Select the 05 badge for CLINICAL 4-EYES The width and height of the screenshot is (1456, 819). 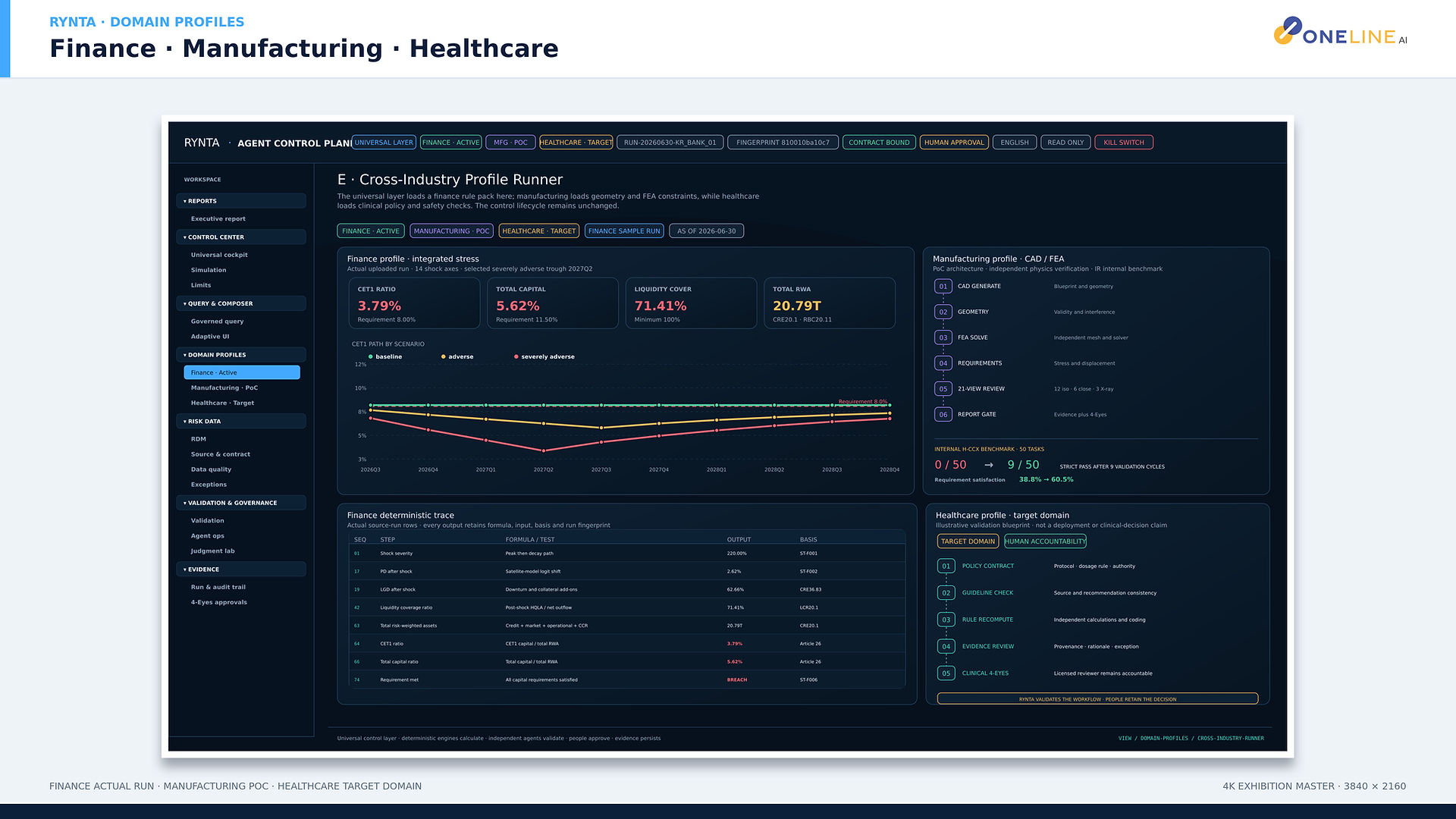[946, 673]
